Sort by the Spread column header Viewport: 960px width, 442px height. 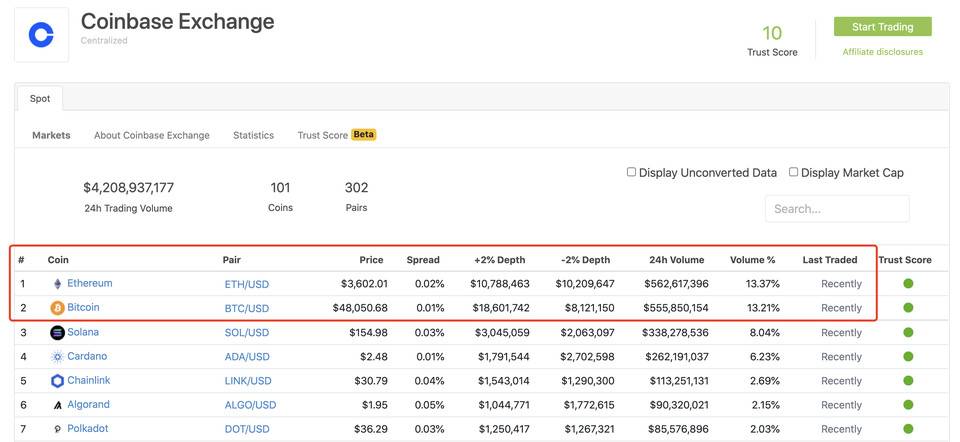pos(423,260)
